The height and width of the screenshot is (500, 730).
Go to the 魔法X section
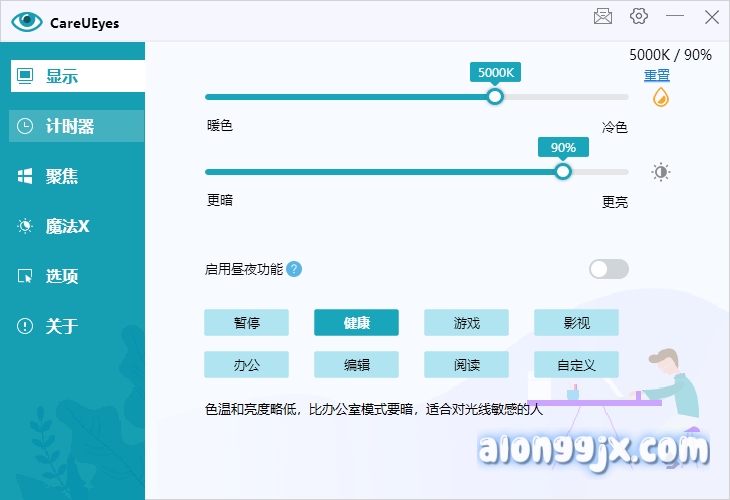point(77,226)
